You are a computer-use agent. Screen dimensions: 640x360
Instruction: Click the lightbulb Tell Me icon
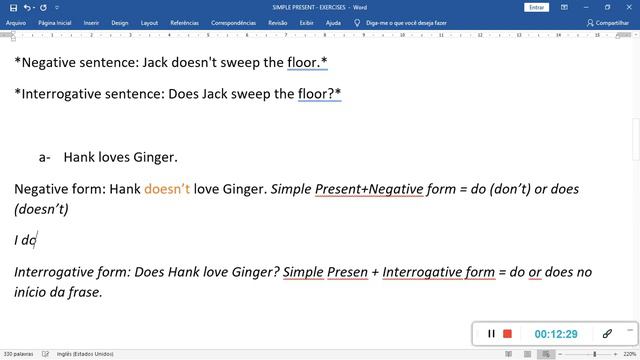357,23
